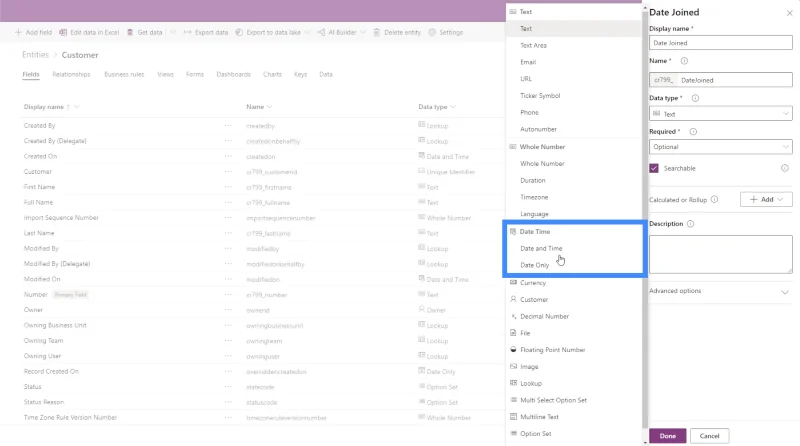The height and width of the screenshot is (446, 800).
Task: Open the Add calculated or rollup dropdown
Action: [766, 200]
